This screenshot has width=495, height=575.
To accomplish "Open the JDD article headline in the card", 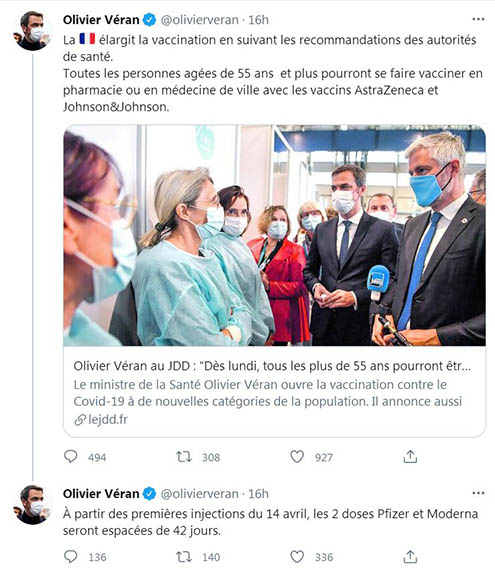I will point(272,366).
